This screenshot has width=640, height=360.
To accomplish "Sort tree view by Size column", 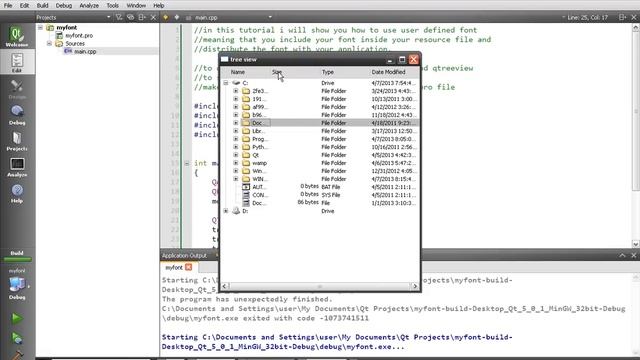I will click(296, 72).
